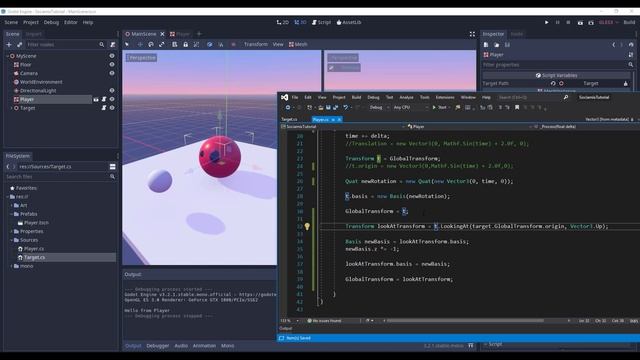Screen dimensions: 640x360
Task: Expand the Target node in scene tree
Action: [x=11, y=108]
